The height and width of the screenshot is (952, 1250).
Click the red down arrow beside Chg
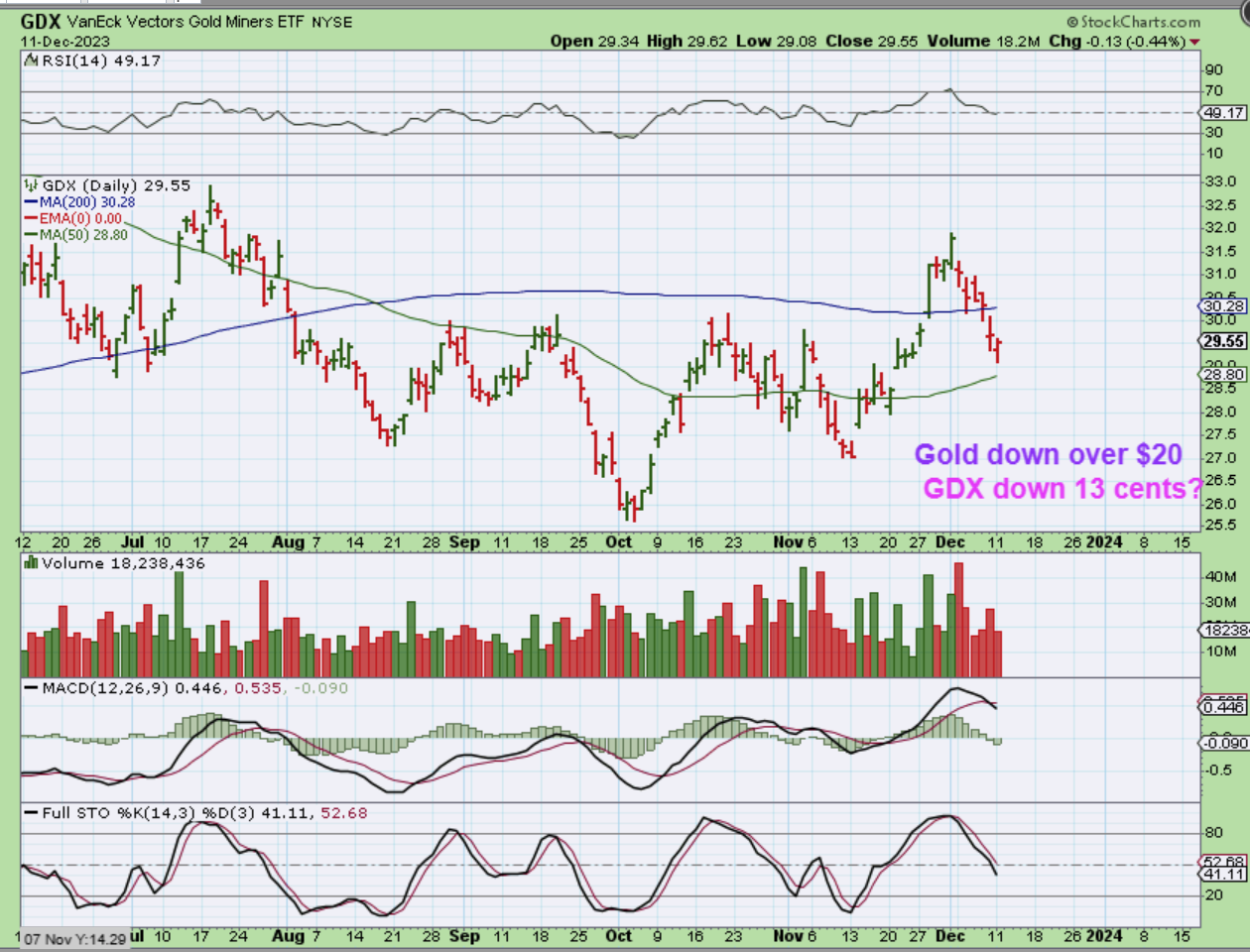pos(1193,42)
